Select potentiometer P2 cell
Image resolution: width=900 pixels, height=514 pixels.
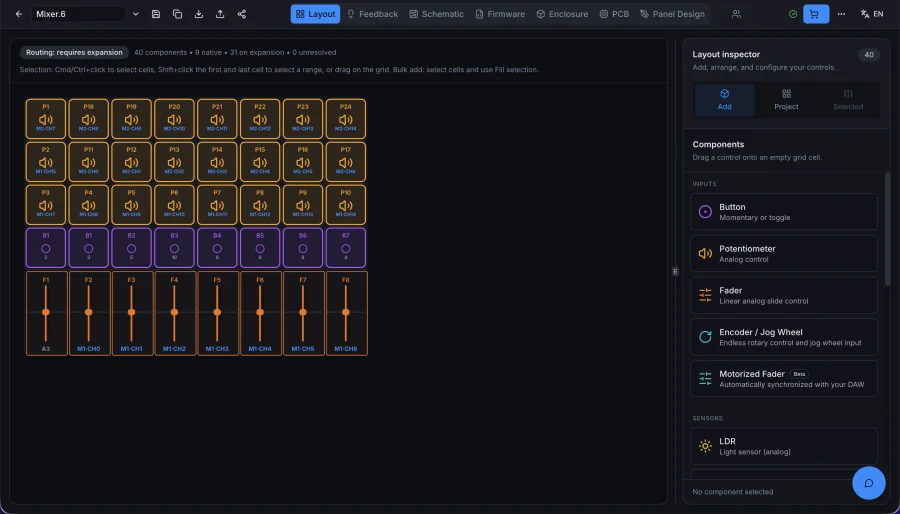[46, 162]
